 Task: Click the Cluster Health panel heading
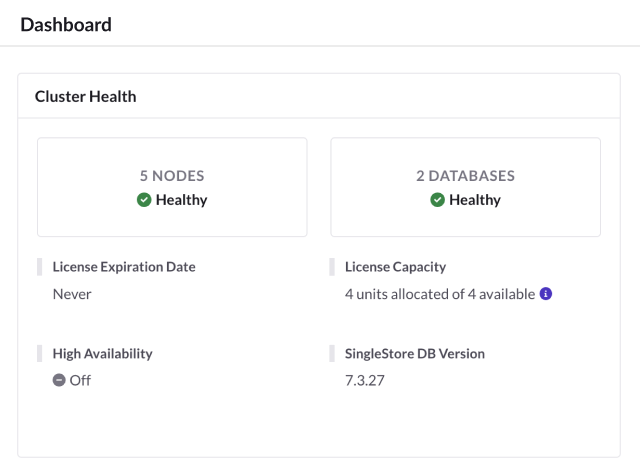click(x=86, y=97)
